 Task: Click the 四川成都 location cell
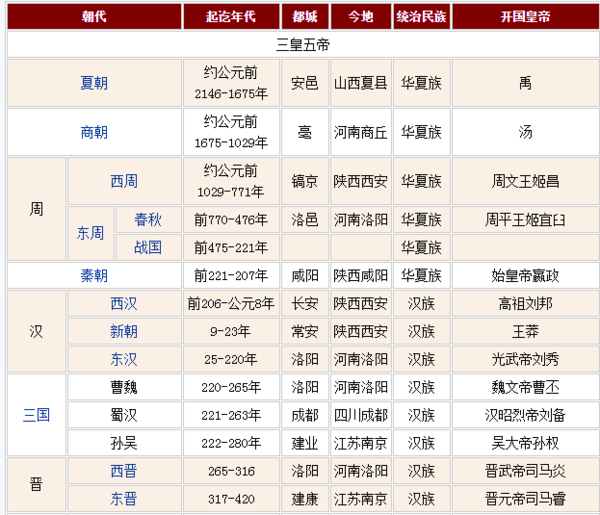point(361,415)
